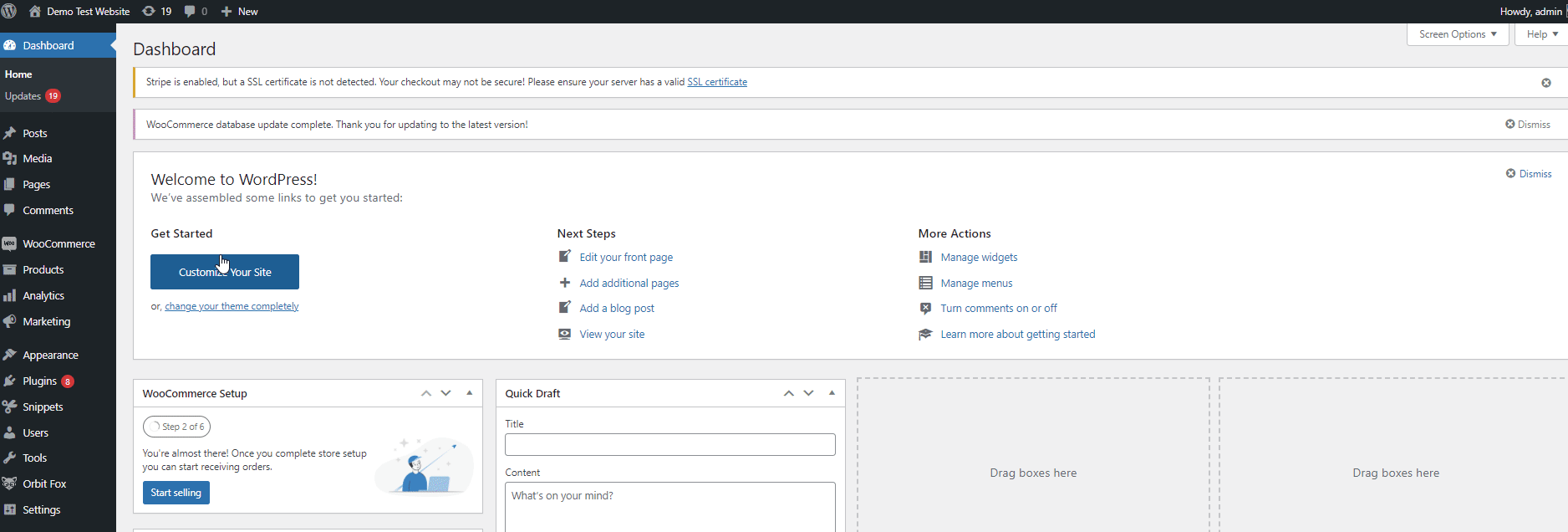Close the Stripe SSL warning notice
The width and height of the screenshot is (1568, 532).
coord(1546,83)
